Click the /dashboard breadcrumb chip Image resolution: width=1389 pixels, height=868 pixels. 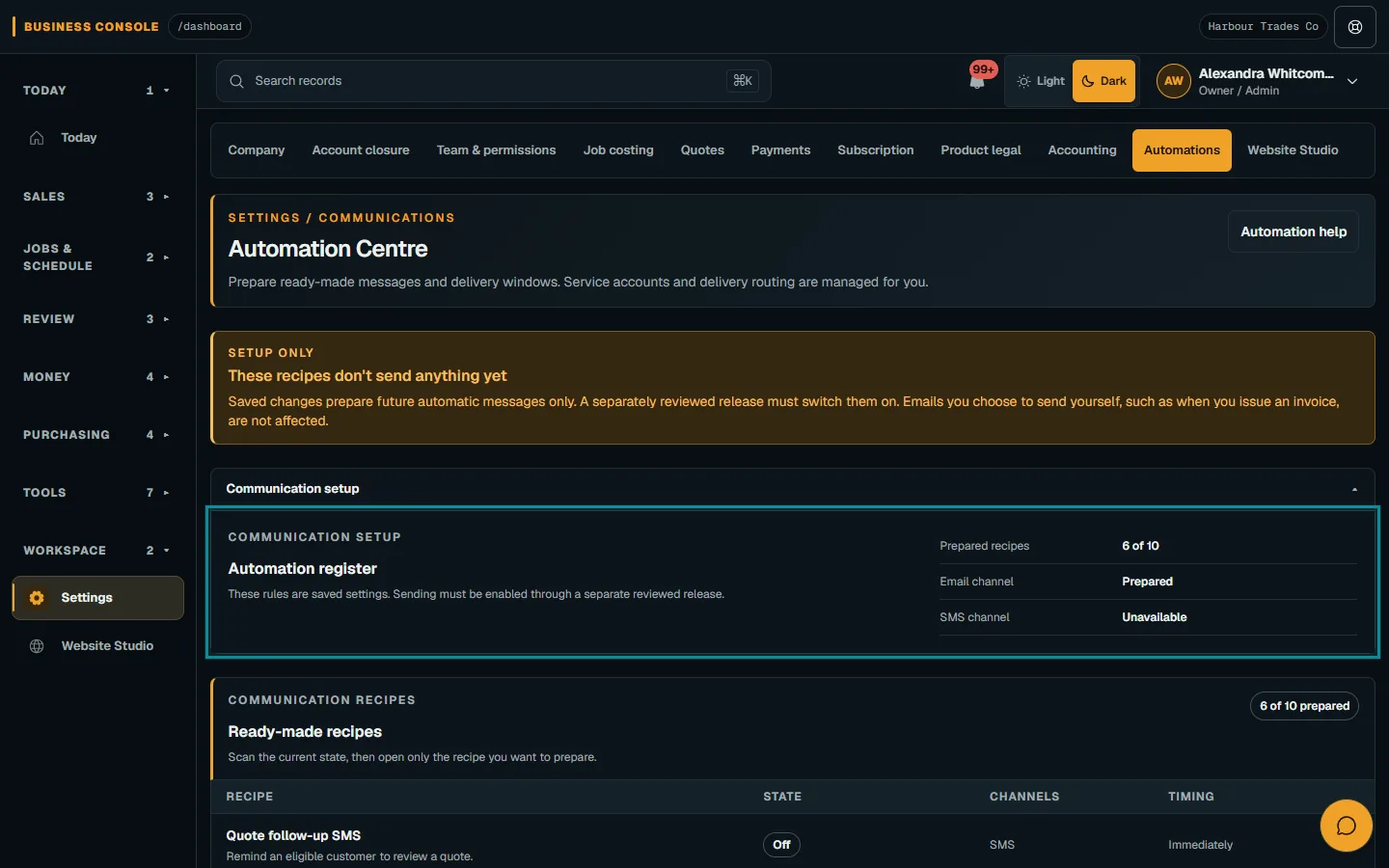(x=209, y=27)
